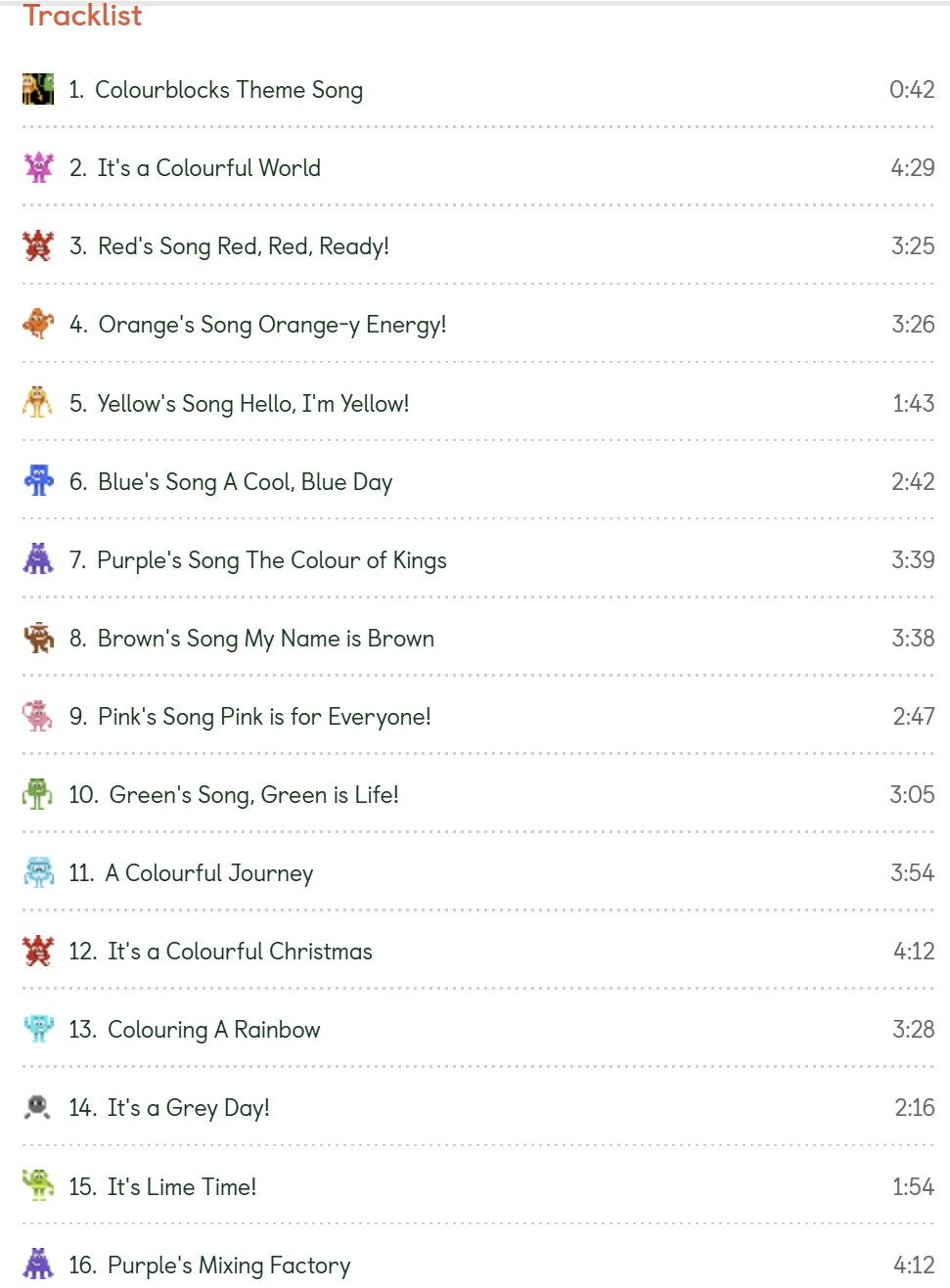
Task: Click the Tracklist heading
Action: tap(83, 16)
